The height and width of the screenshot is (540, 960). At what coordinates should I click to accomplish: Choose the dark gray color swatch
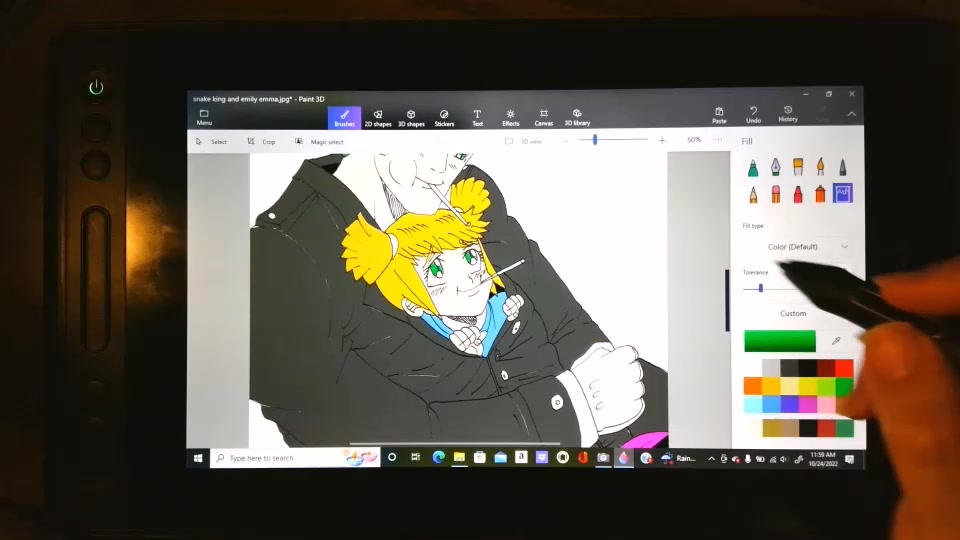[x=789, y=368]
